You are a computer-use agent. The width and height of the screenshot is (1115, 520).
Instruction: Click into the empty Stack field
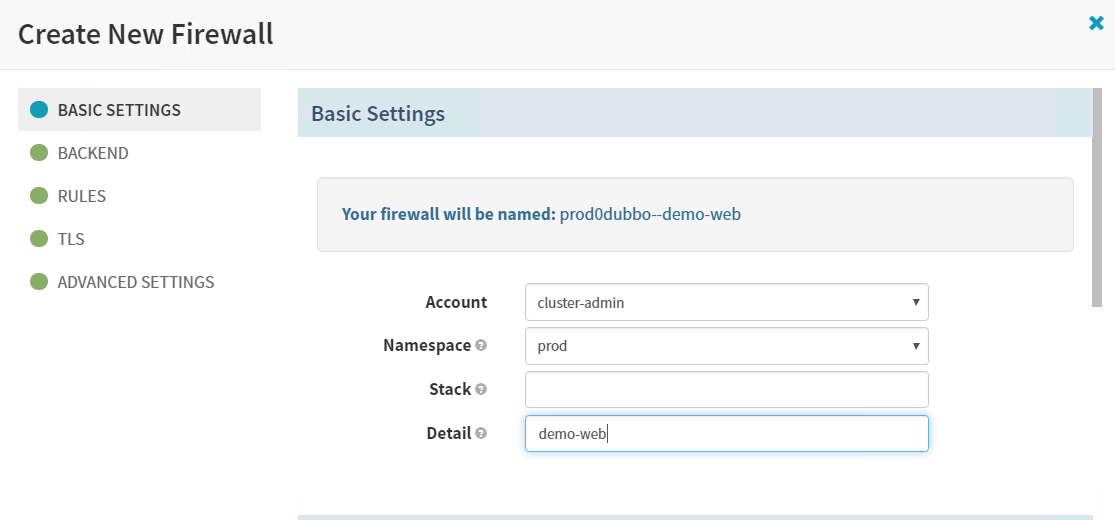coord(726,390)
